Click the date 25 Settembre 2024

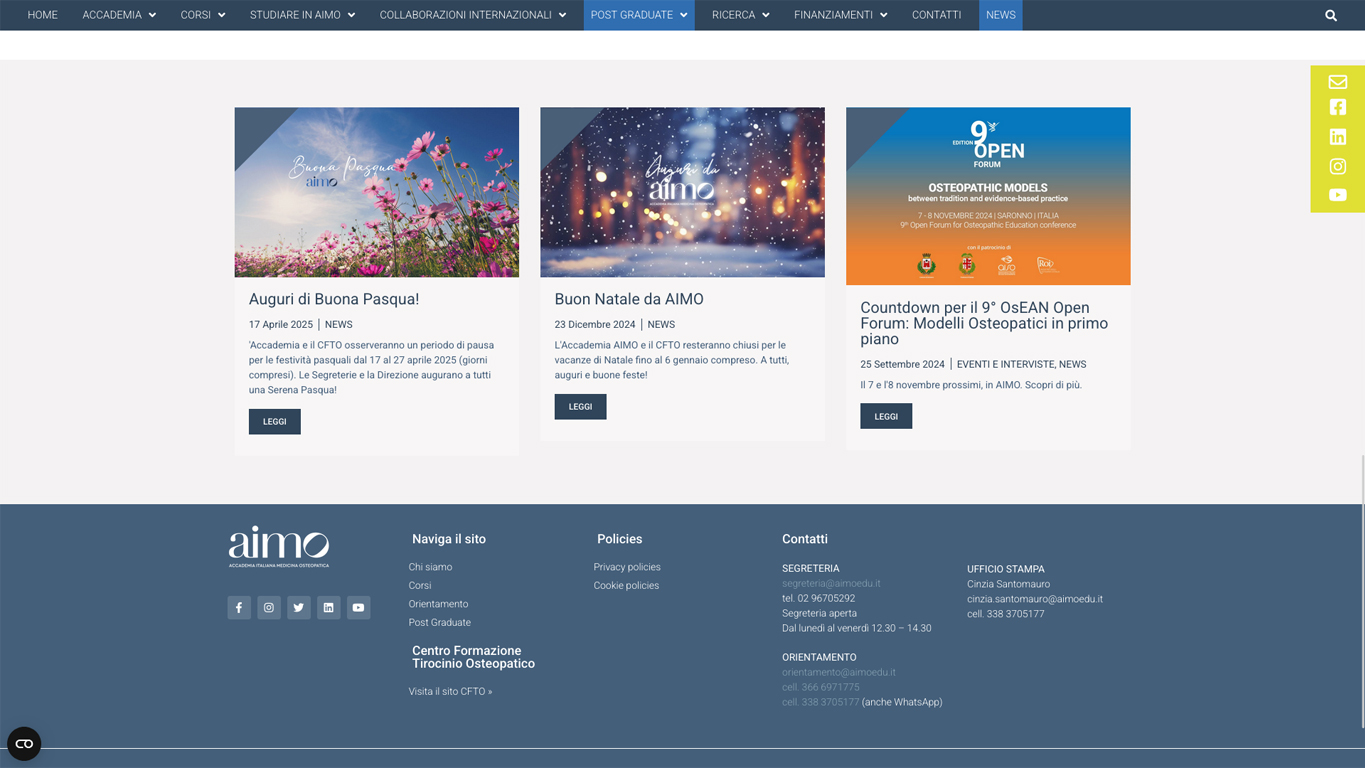pyautogui.click(x=903, y=365)
